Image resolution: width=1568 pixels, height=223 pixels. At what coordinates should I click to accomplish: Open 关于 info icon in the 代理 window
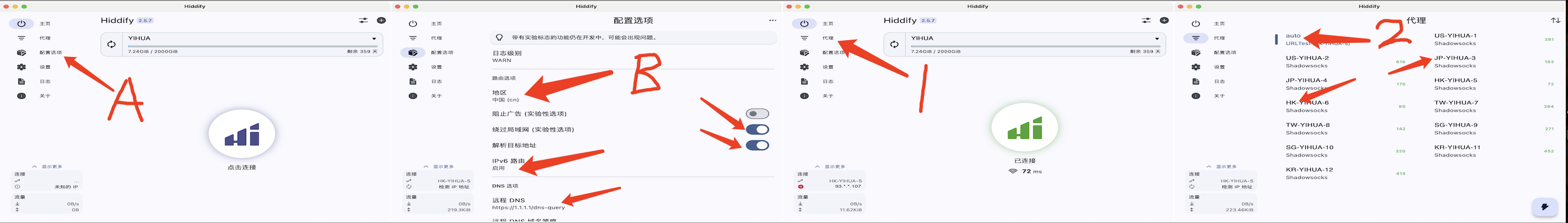click(x=1195, y=96)
